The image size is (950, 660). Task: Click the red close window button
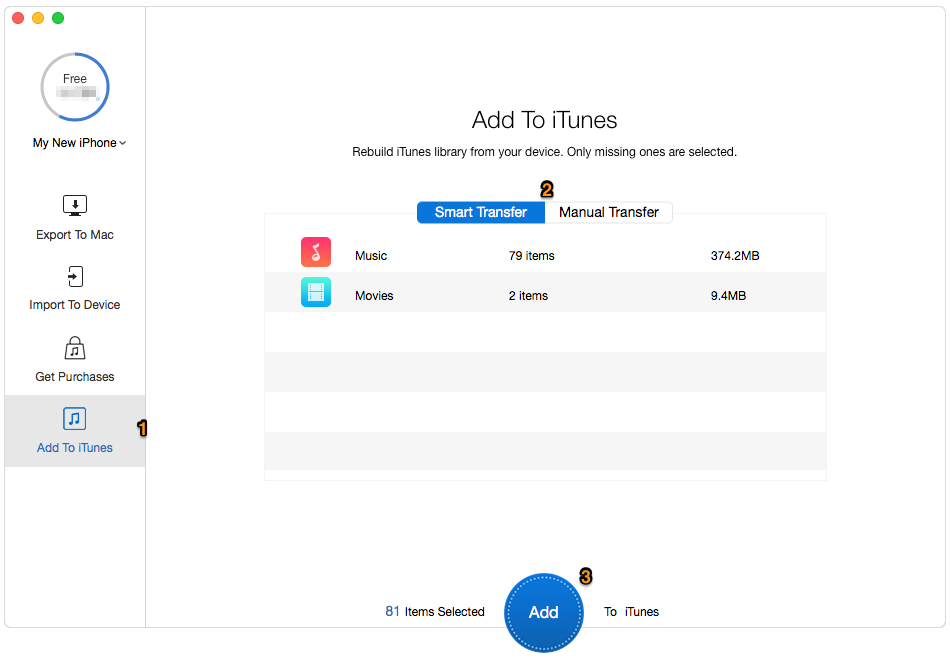point(18,18)
